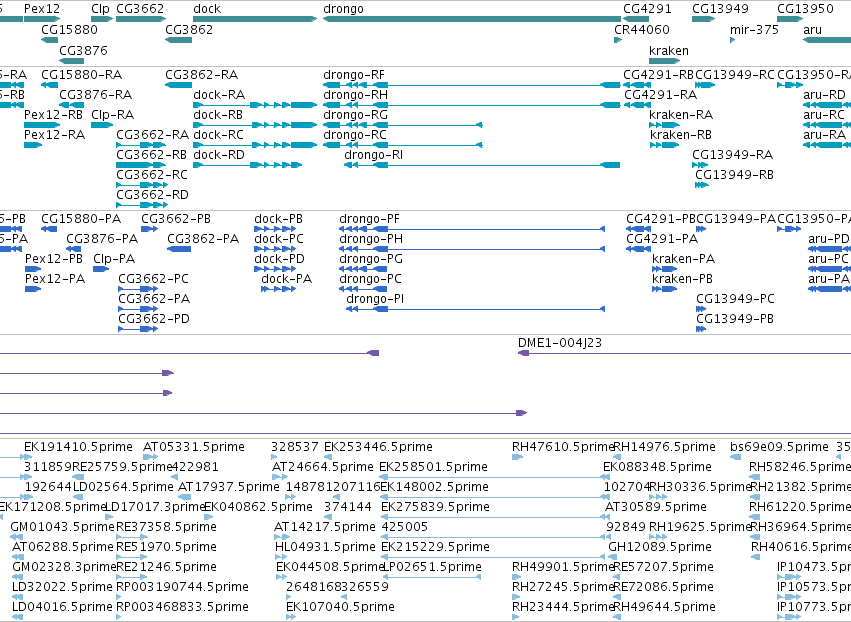Click the EK148002.5prime EST label
The image size is (851, 622).
[x=435, y=487]
